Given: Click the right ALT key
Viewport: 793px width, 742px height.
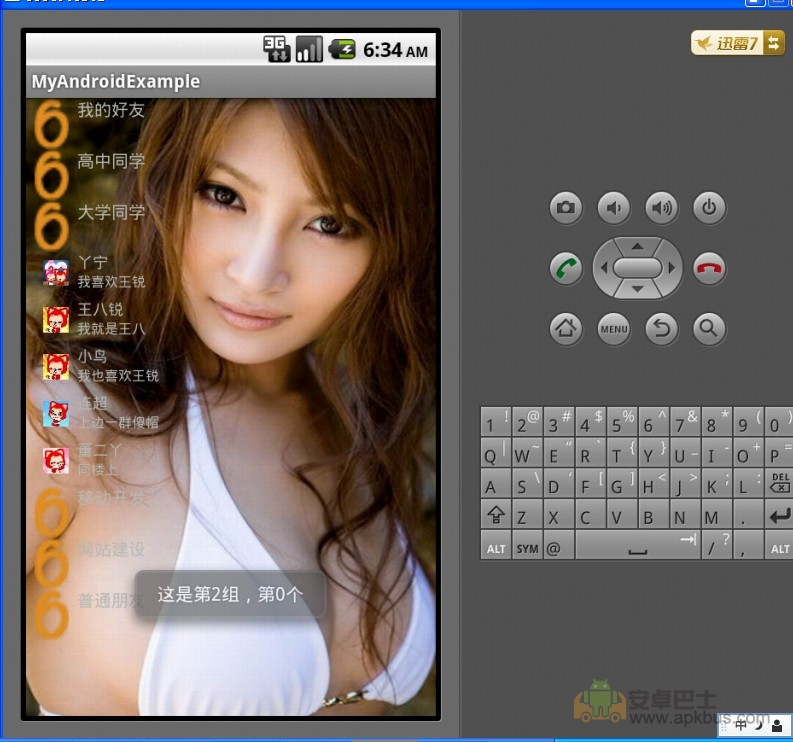Looking at the screenshot, I should (780, 545).
